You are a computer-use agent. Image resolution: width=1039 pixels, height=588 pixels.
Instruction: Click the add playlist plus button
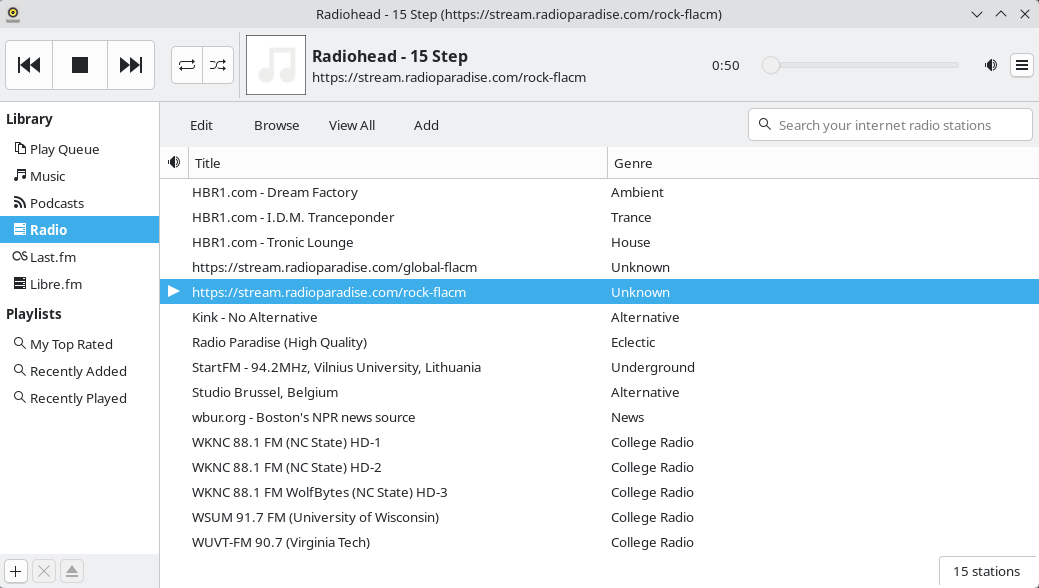(x=16, y=571)
